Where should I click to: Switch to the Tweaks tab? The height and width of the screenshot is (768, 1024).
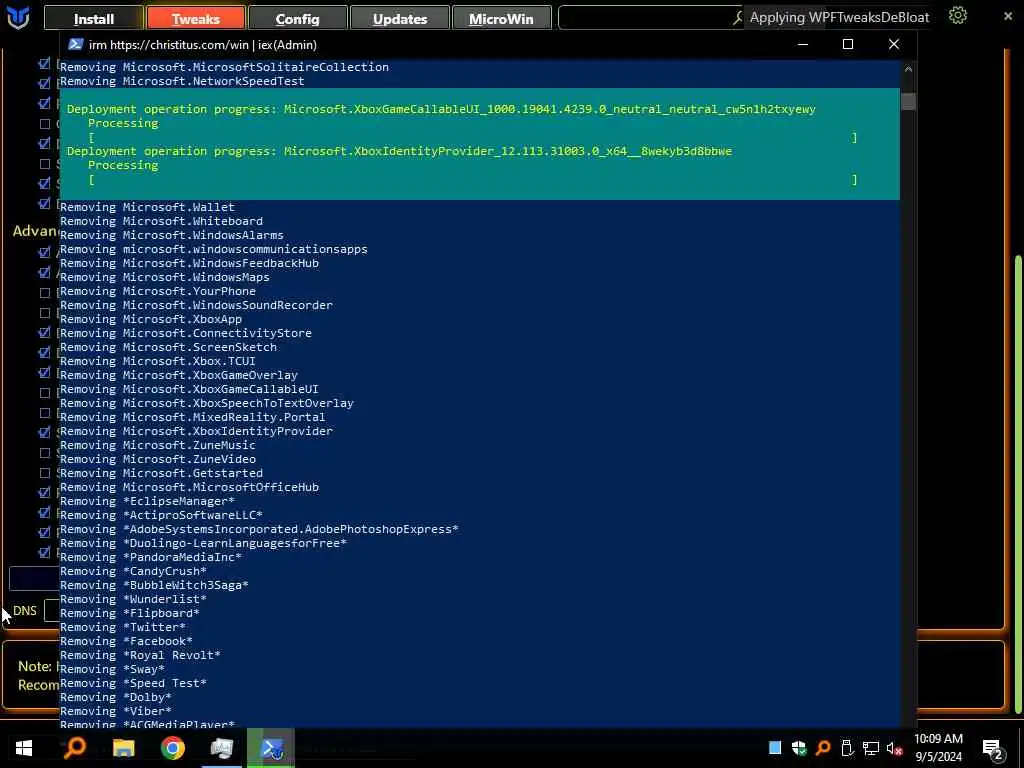196,18
